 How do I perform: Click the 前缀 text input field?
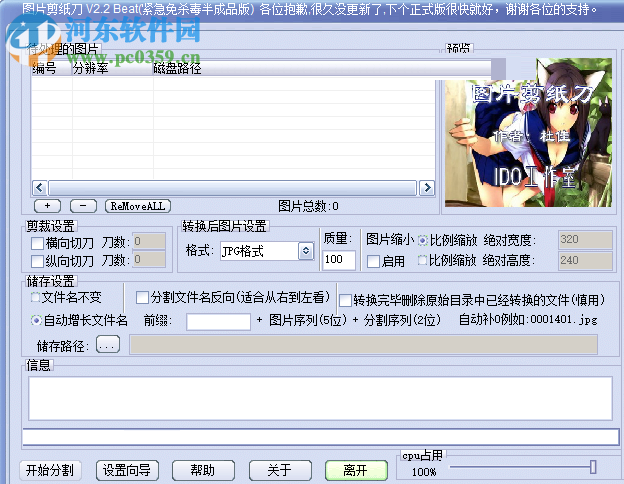pyautogui.click(x=218, y=322)
